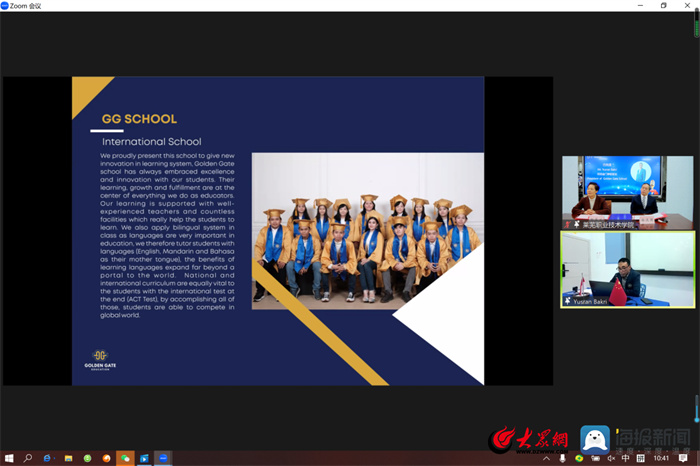Click the shared GG SCHOOL slide
700x466 pixels.
click(x=277, y=231)
